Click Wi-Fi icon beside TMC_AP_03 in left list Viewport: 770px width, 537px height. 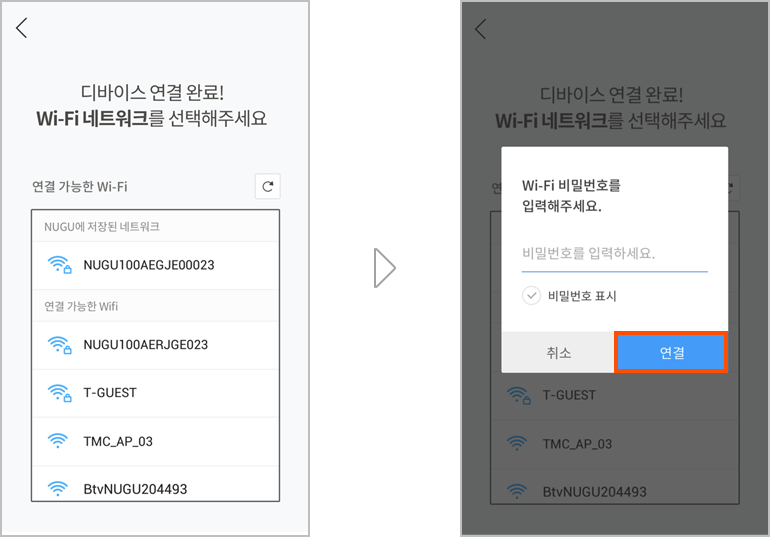click(x=57, y=440)
